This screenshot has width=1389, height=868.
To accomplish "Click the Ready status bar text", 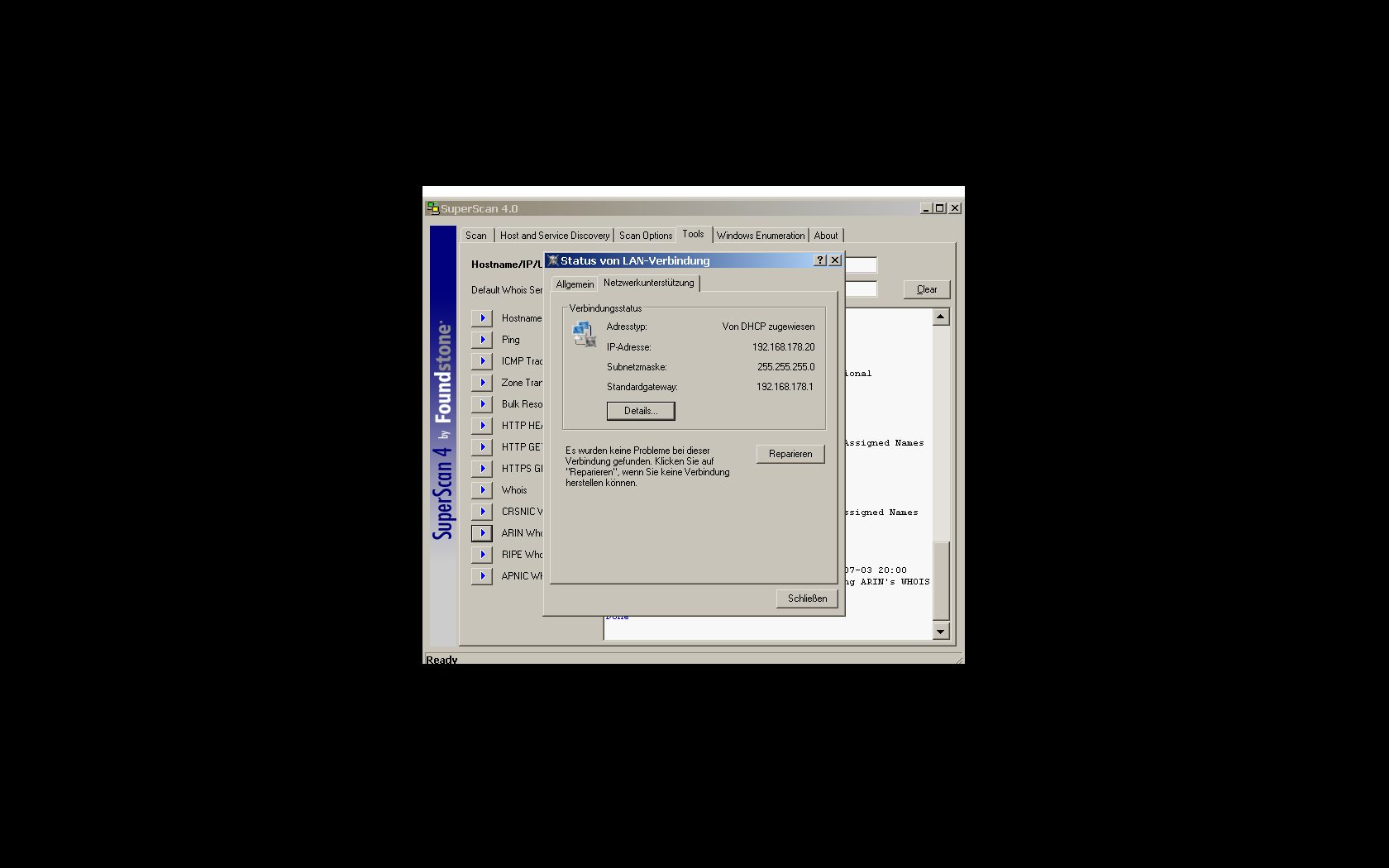I will (442, 659).
